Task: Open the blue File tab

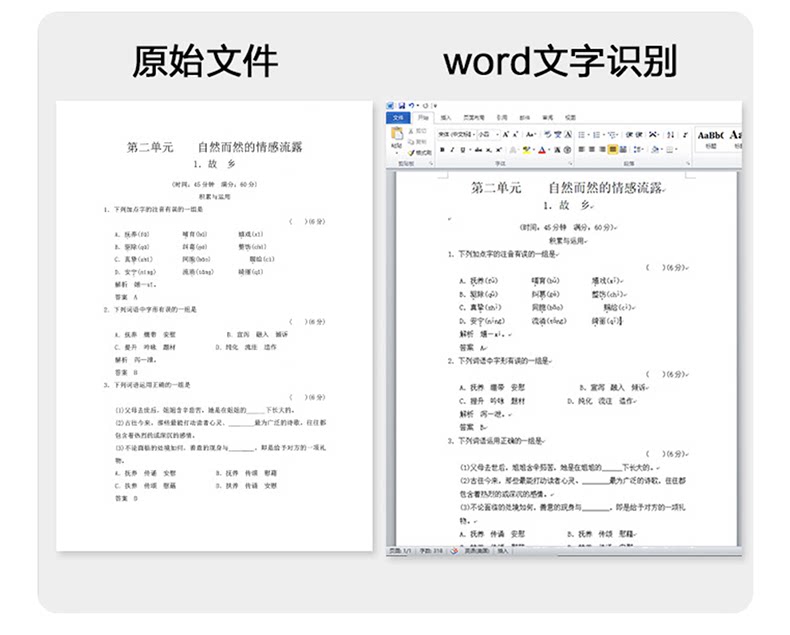Action: [398, 117]
